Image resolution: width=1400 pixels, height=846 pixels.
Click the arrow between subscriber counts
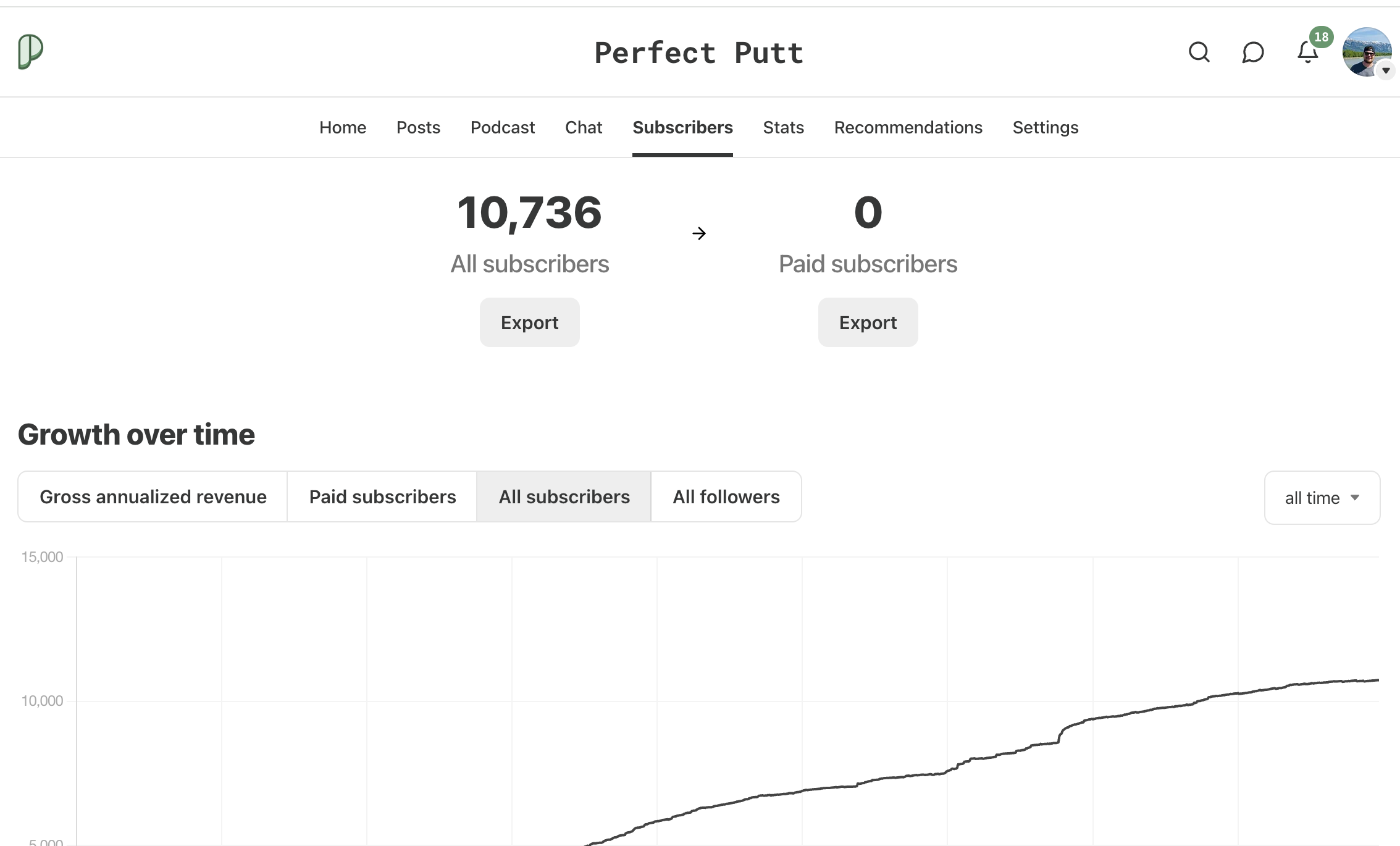(699, 233)
